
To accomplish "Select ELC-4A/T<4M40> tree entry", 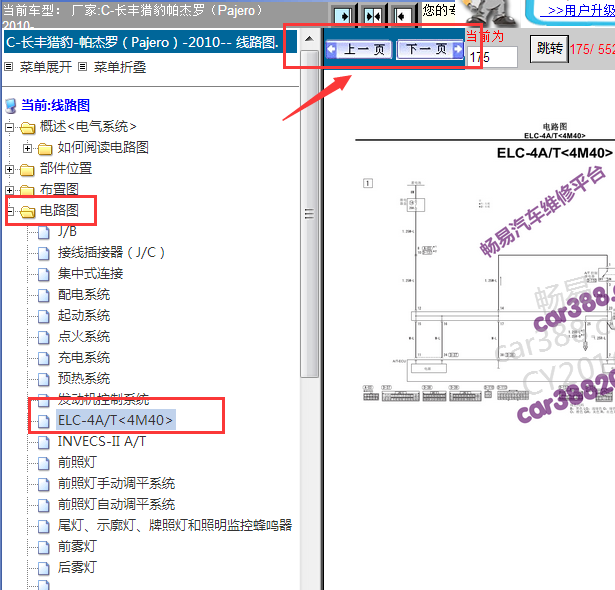I will click(x=116, y=420).
